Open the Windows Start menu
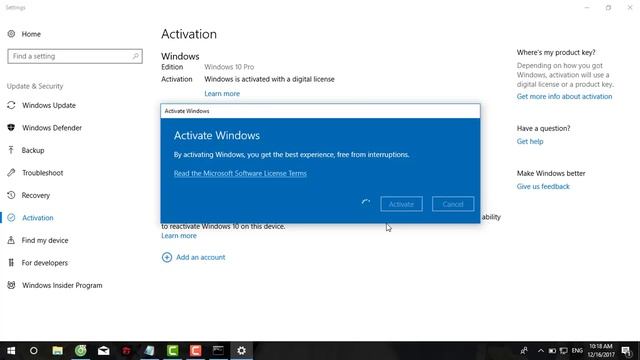This screenshot has height=360, width=640. pos(11,351)
